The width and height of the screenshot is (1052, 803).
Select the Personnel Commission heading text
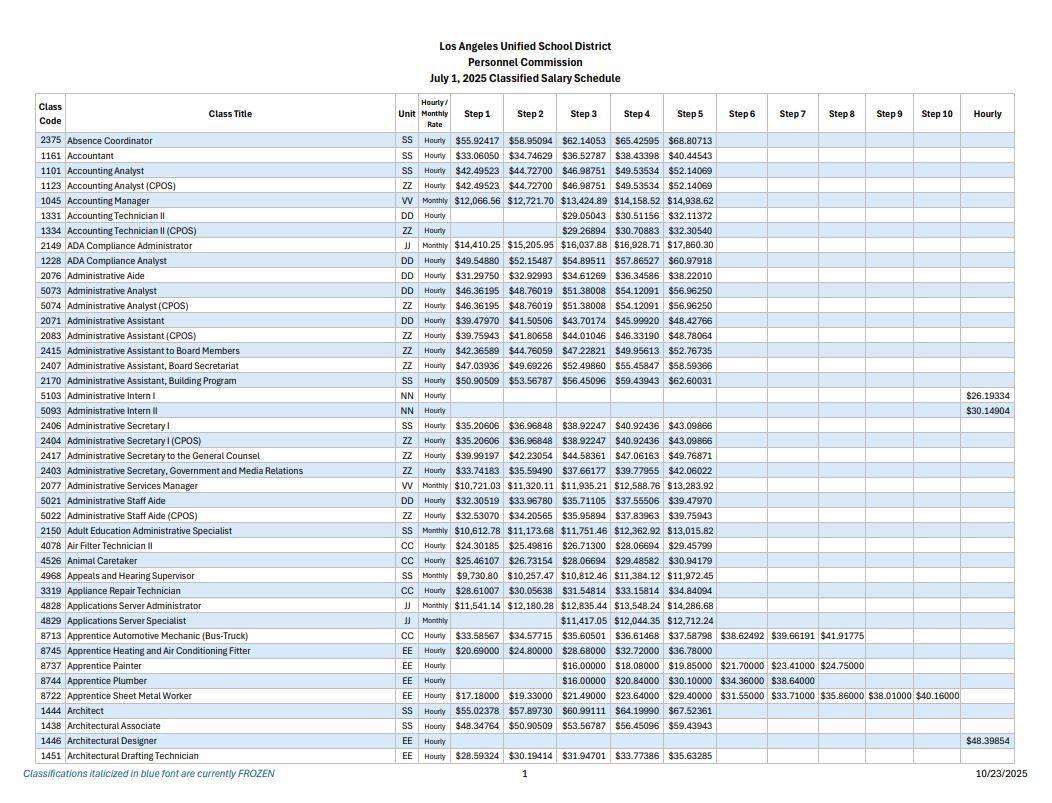pyautogui.click(x=525, y=62)
